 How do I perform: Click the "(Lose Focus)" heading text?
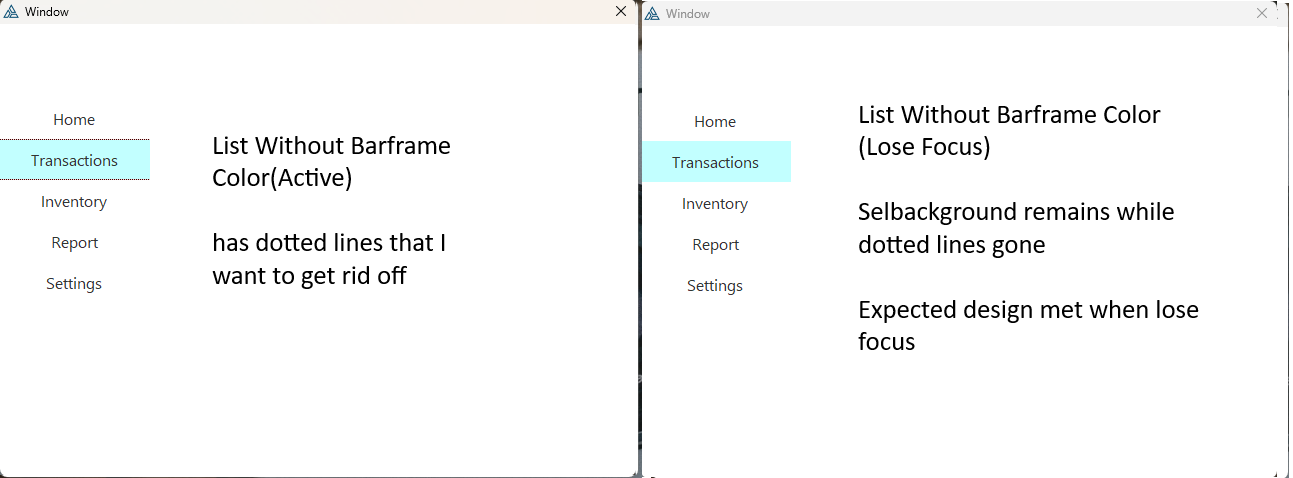pos(924,147)
